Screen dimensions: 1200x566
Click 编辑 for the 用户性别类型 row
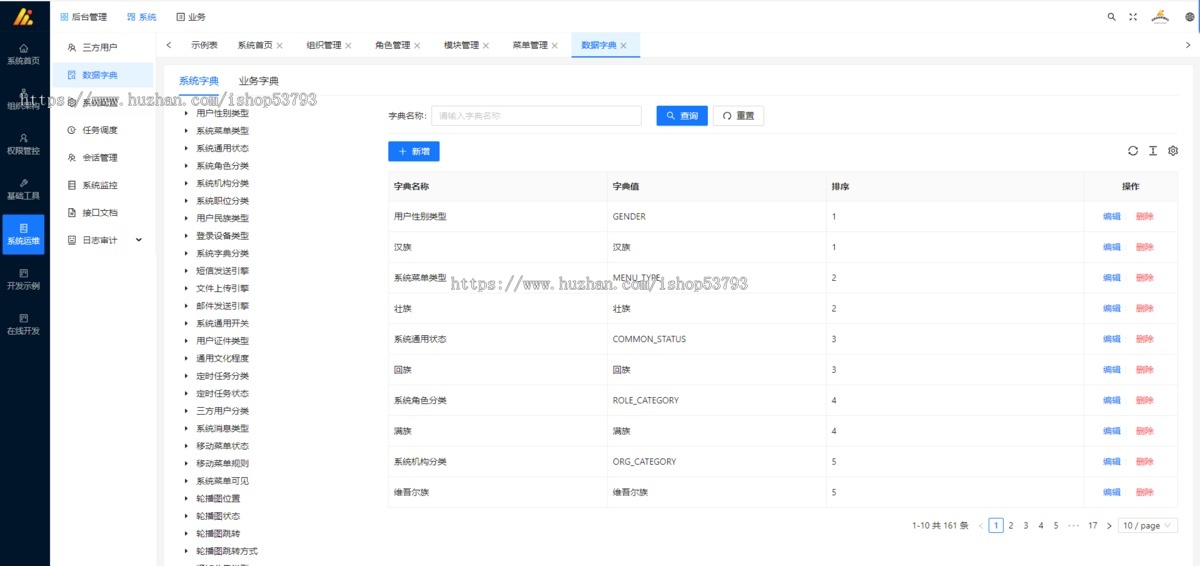click(1112, 217)
